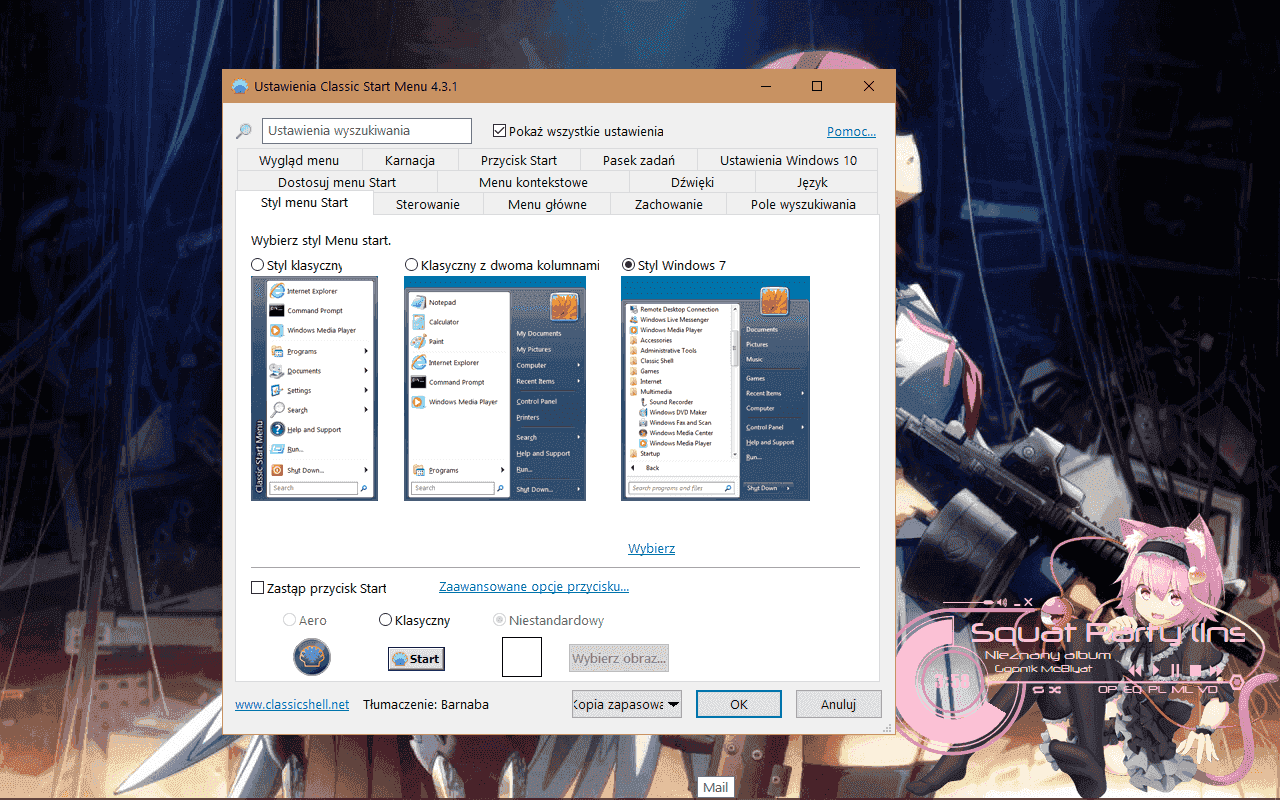Open Zaawansowane opcje przycisku link

point(534,587)
